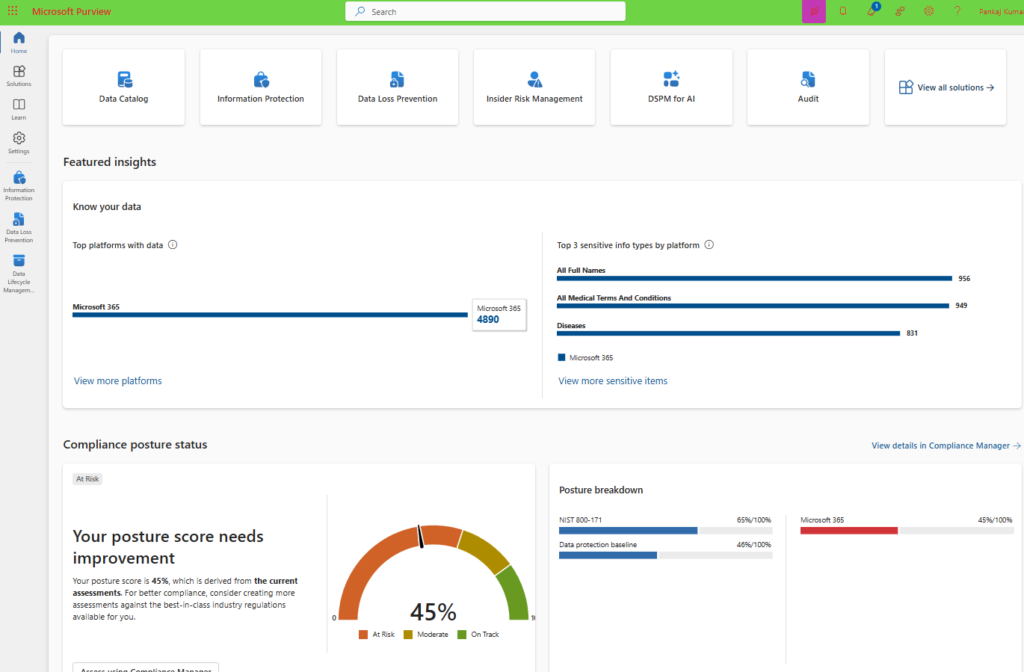Open the Data Catalog solution card
1024x672 pixels.
pyautogui.click(x=123, y=87)
